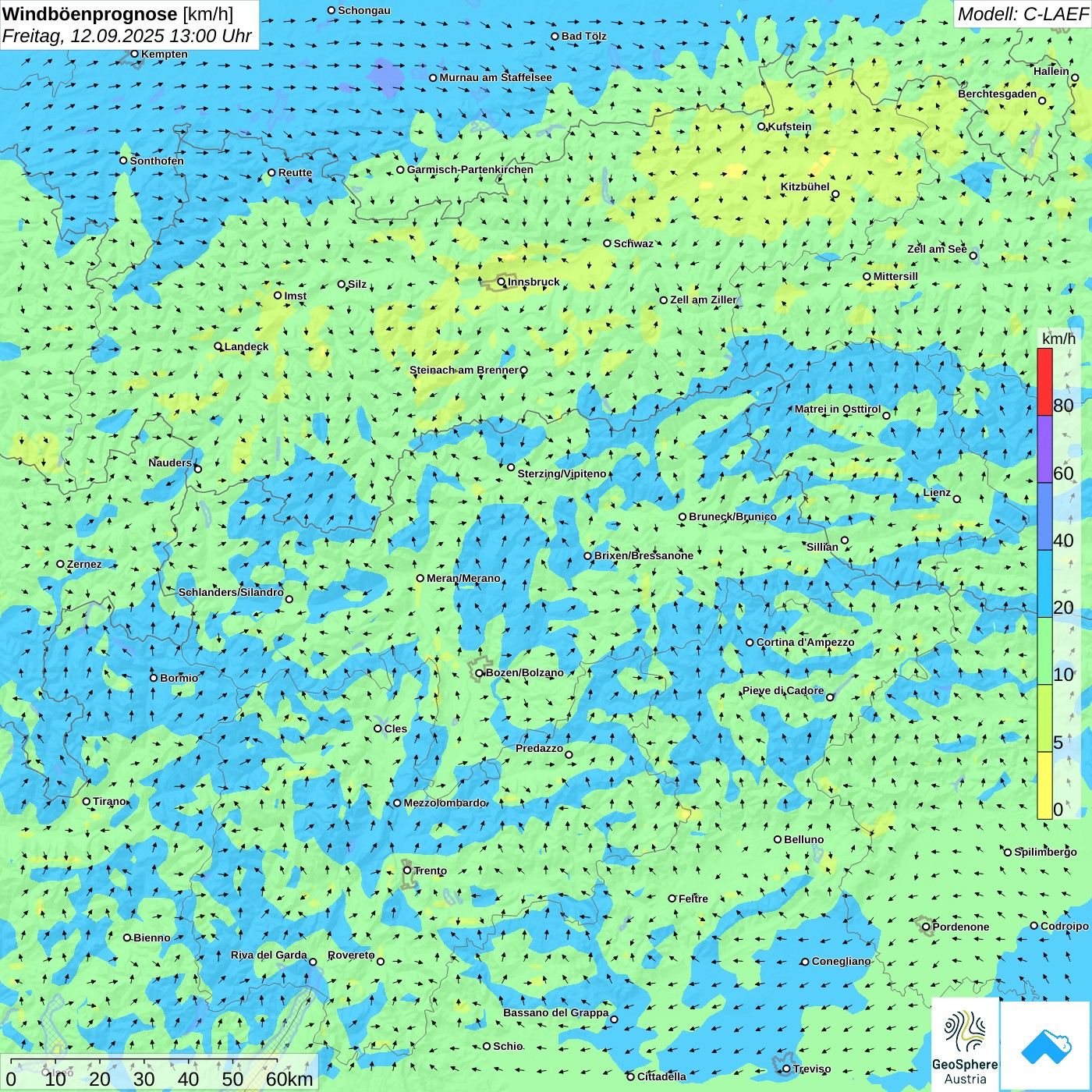Click the Modell: C-LAEF label
Screen dimensions: 1092x1092
coord(1023,14)
